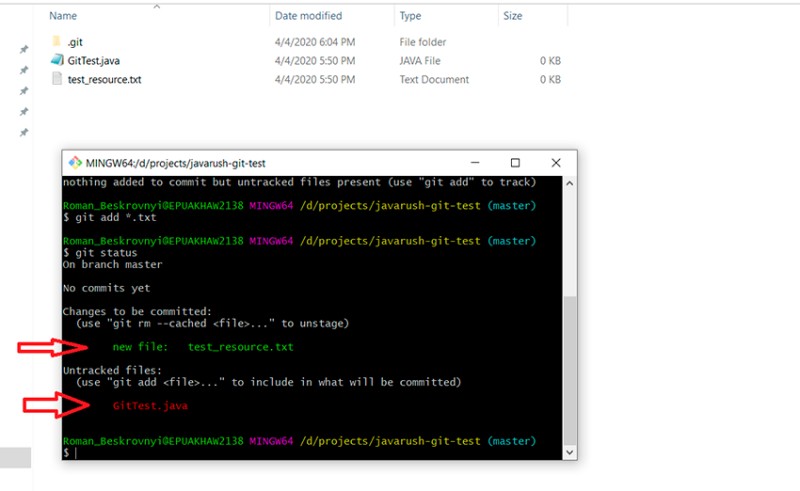Select the GitTest.java file icon

click(57, 60)
